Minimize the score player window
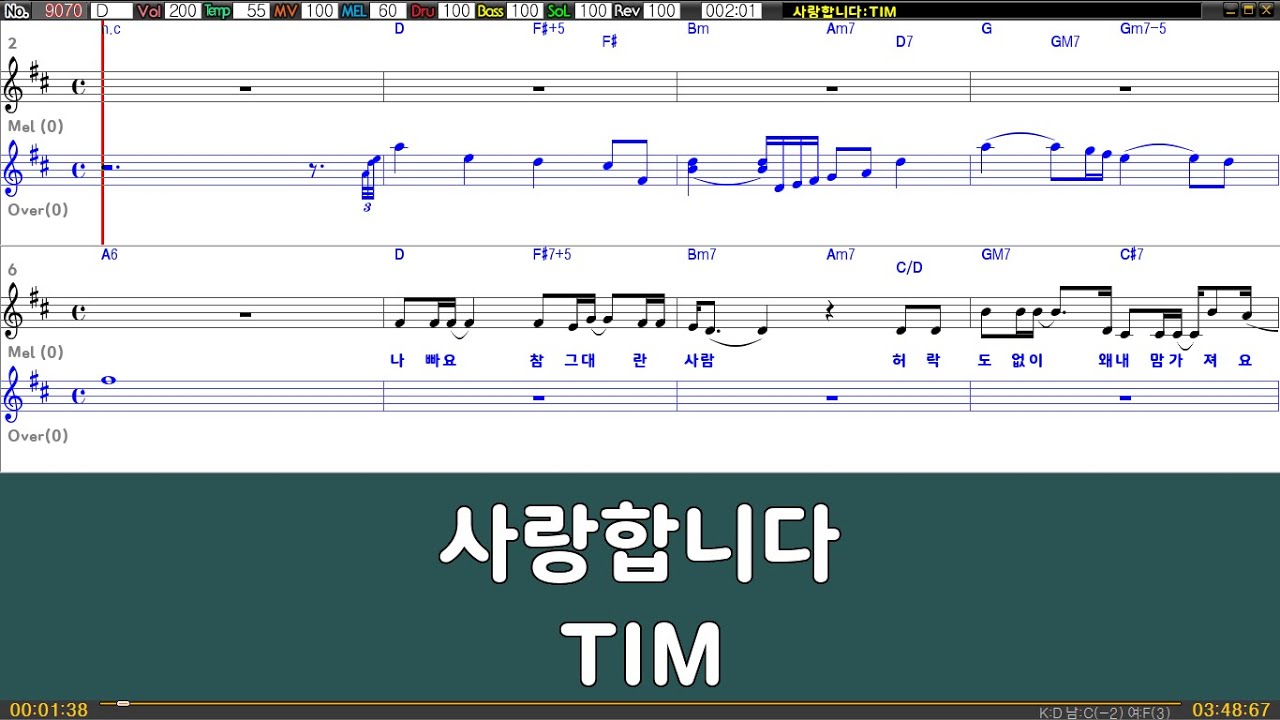Viewport: 1280px width, 720px height. (x=1230, y=9)
